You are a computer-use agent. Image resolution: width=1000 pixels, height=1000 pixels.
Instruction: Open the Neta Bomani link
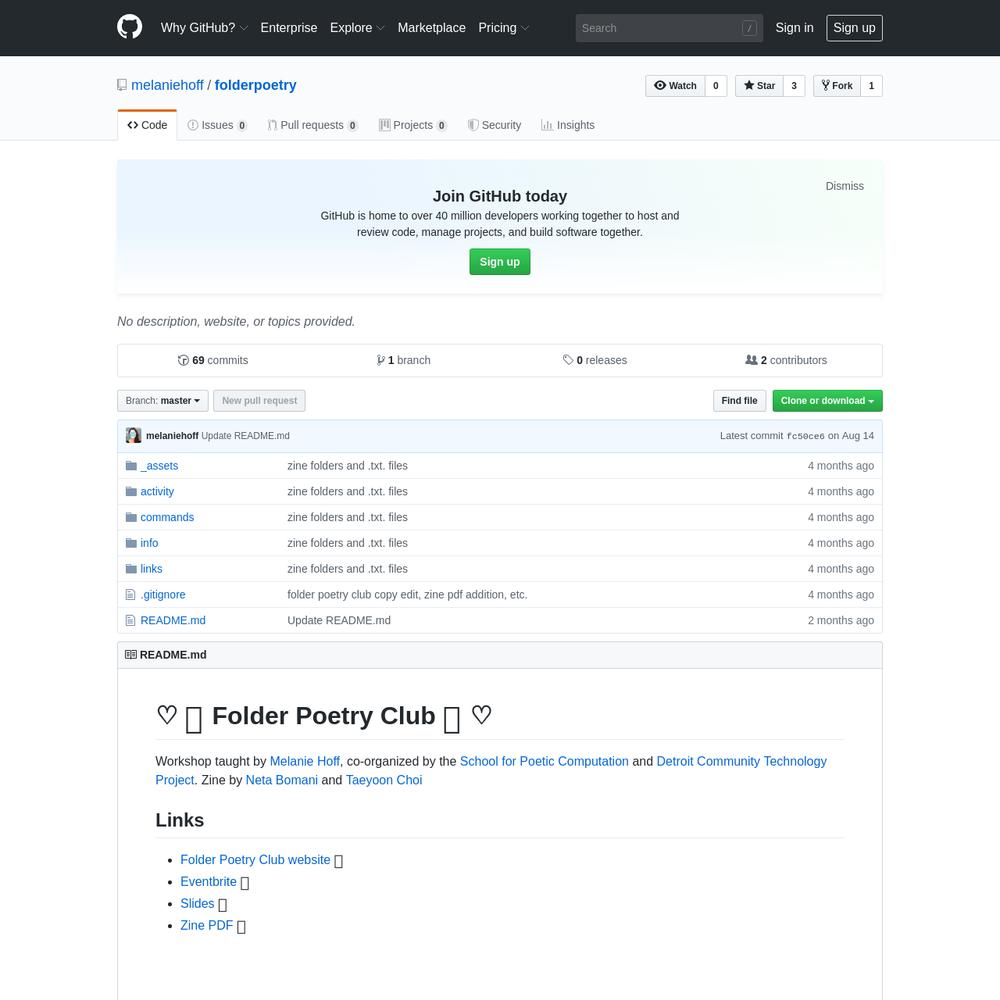[281, 780]
